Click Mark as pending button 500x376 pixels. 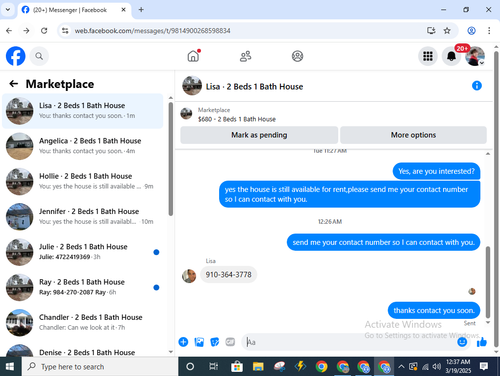click(x=259, y=135)
